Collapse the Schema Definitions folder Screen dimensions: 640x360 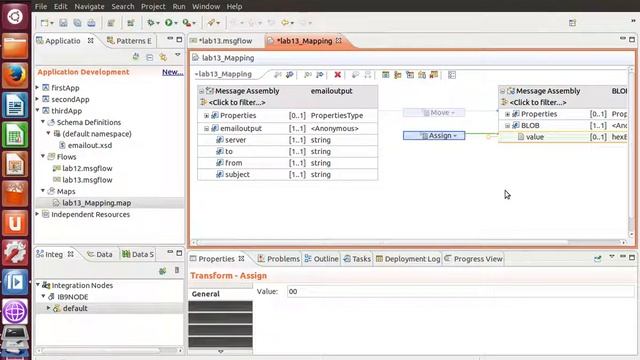tap(43, 122)
